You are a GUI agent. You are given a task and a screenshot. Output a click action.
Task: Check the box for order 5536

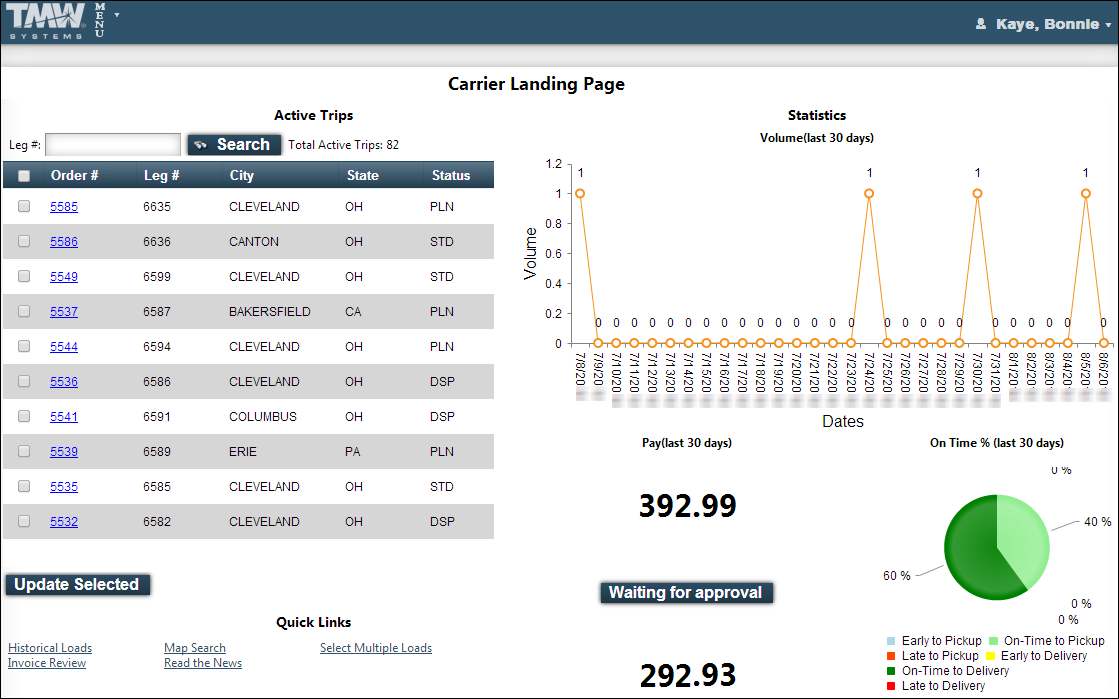click(24, 381)
